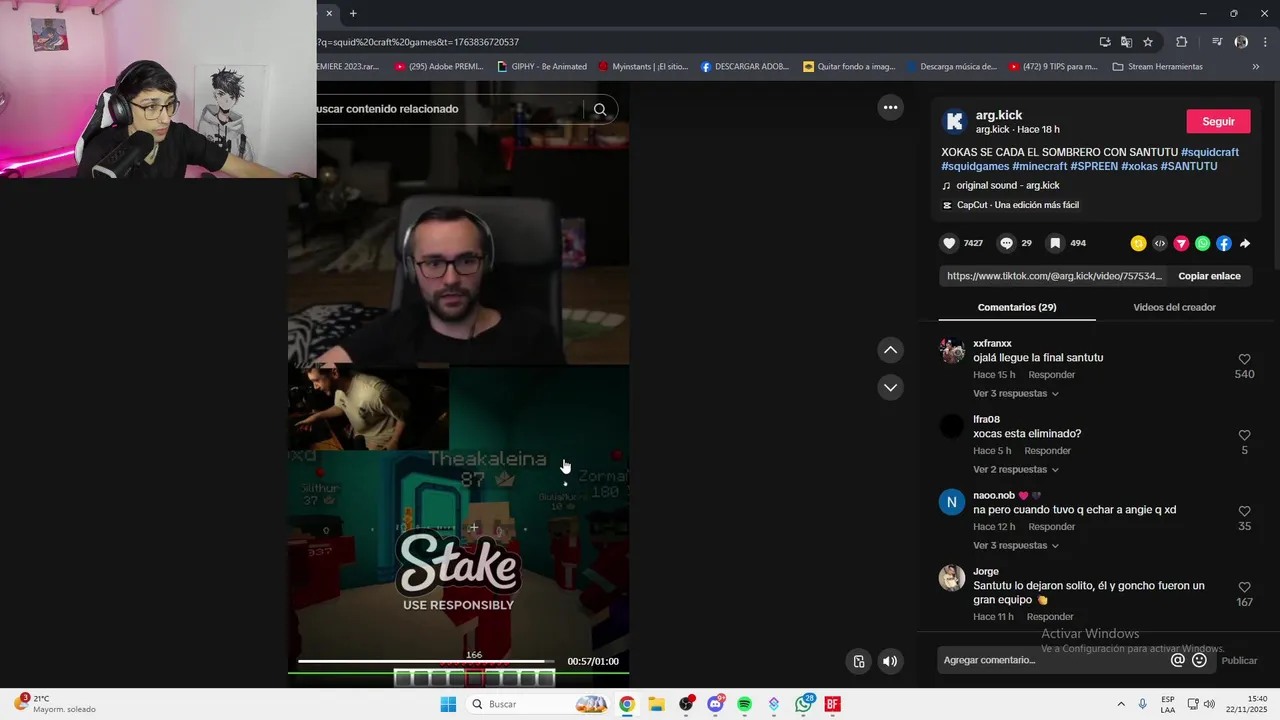
Task: Install app icon in address bar
Action: 1105,42
